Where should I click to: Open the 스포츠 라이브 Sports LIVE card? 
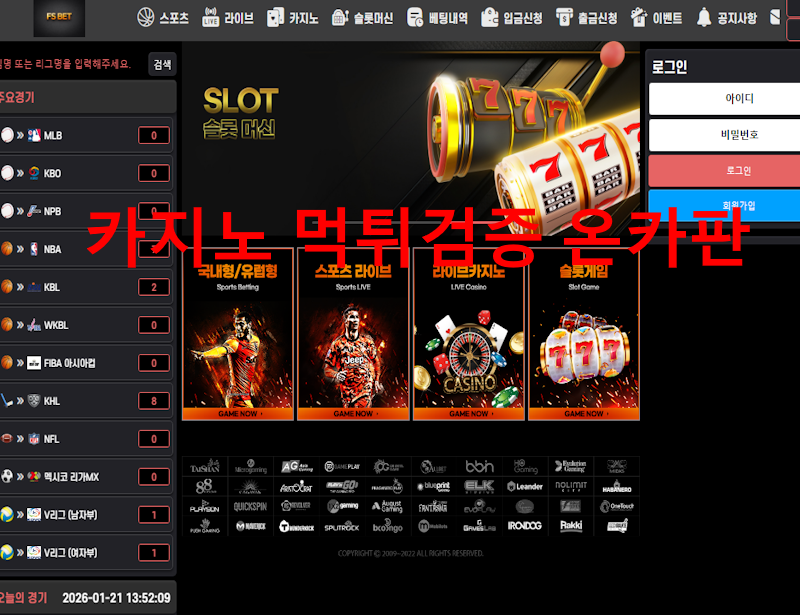[353, 334]
